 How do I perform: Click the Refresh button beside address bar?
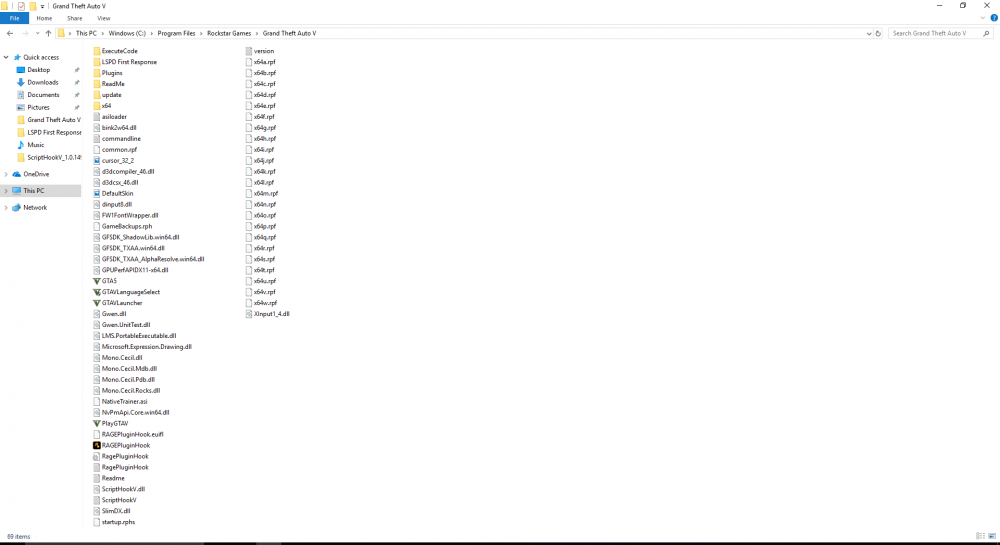878,33
